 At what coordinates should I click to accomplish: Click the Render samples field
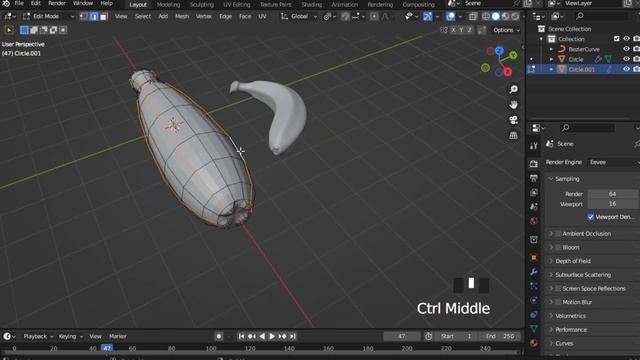(612, 194)
